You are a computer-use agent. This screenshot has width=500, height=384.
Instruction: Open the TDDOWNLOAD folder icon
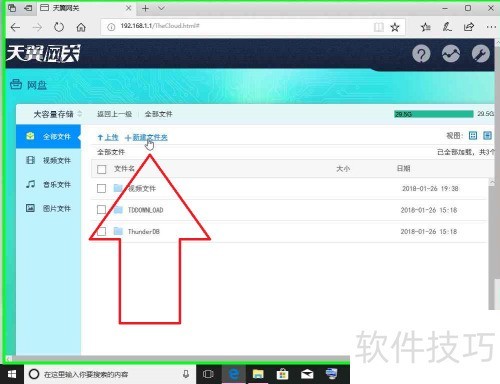[x=118, y=210]
